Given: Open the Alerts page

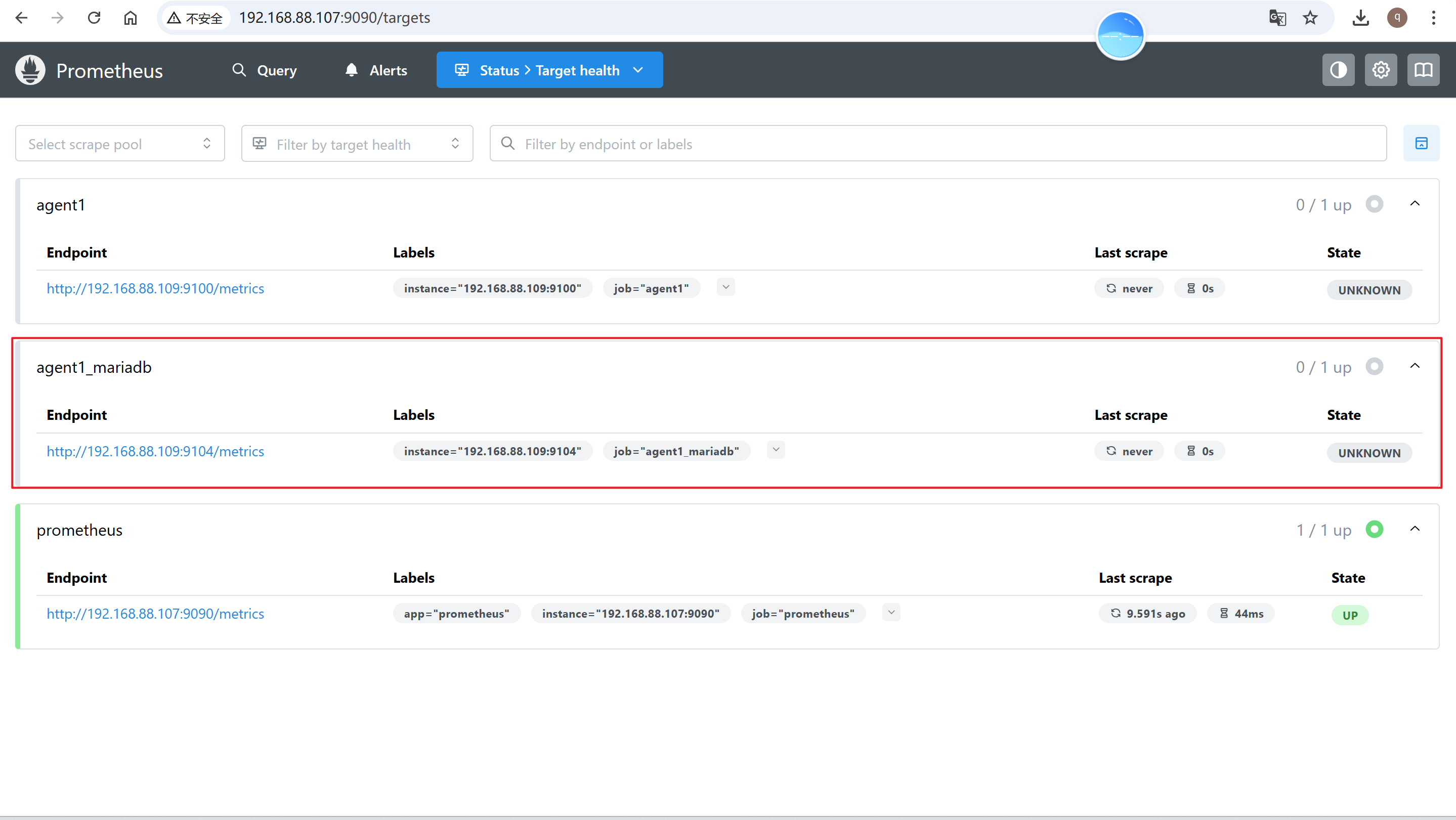Looking at the screenshot, I should coord(376,70).
